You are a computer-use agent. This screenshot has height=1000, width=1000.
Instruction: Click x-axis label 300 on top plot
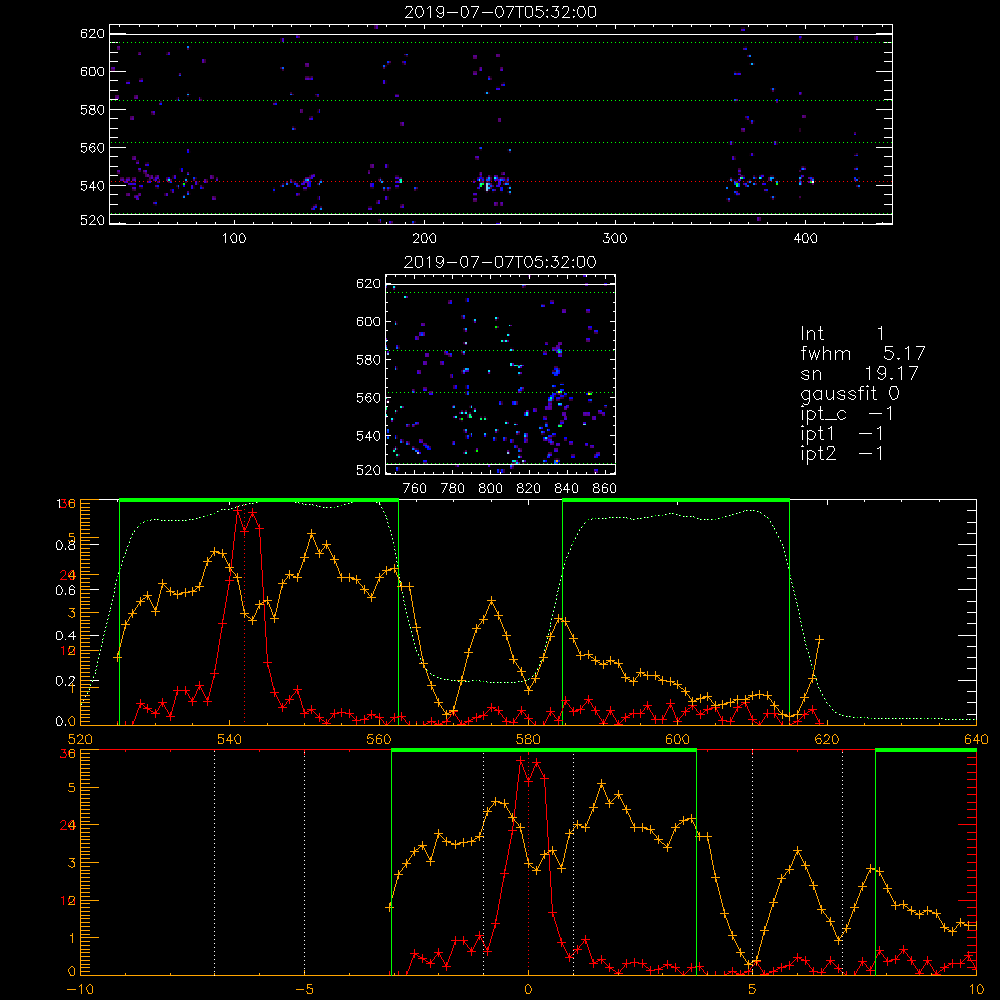[x=615, y=239]
